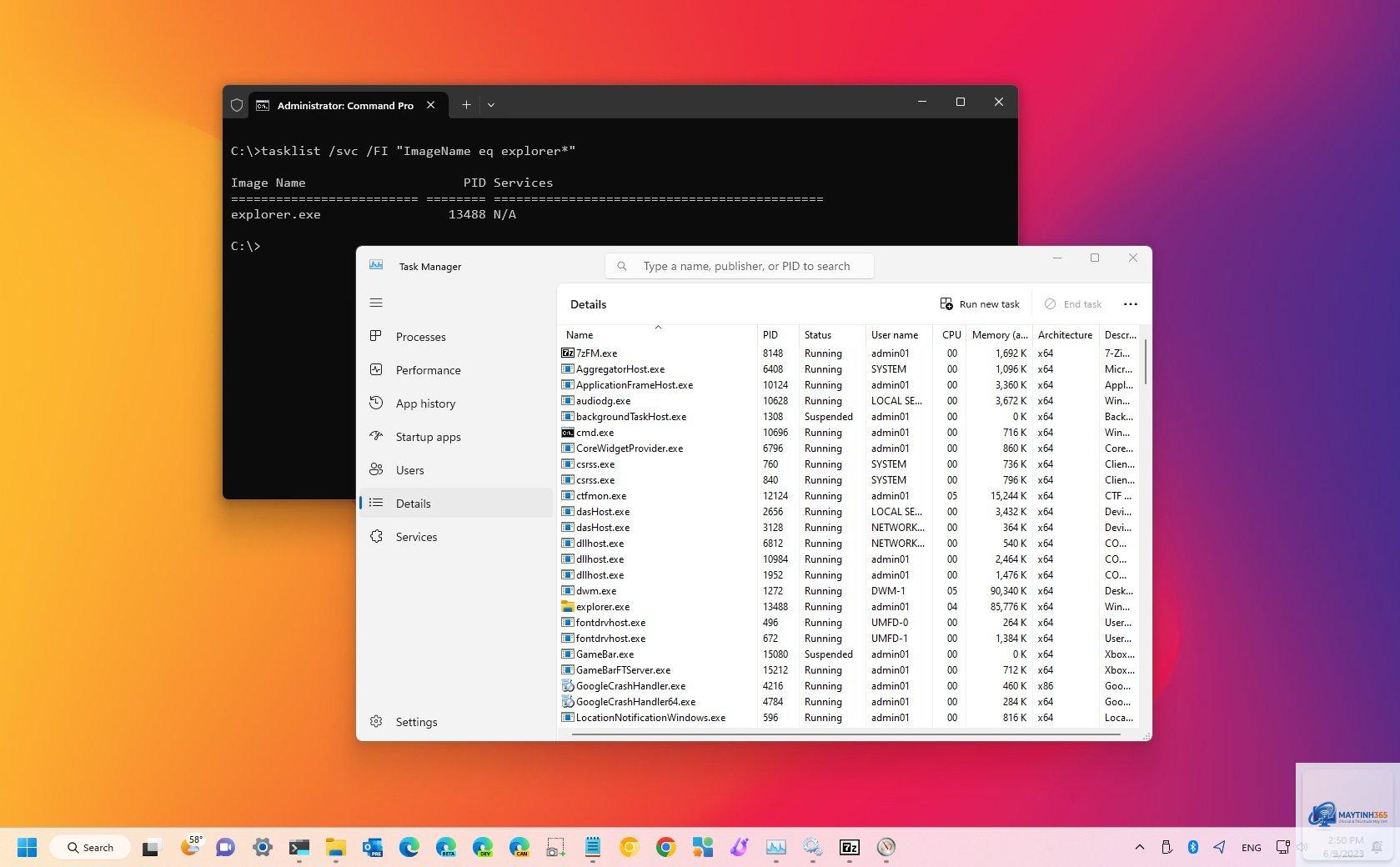Open the Windows Start menu
Image resolution: width=1400 pixels, height=867 pixels.
[27, 847]
